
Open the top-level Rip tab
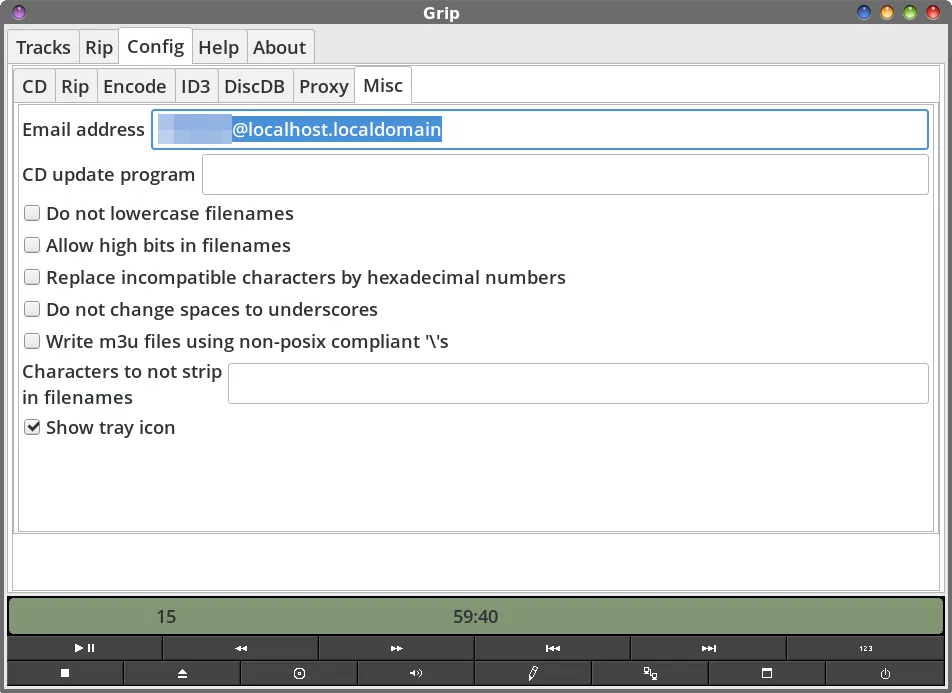point(99,47)
